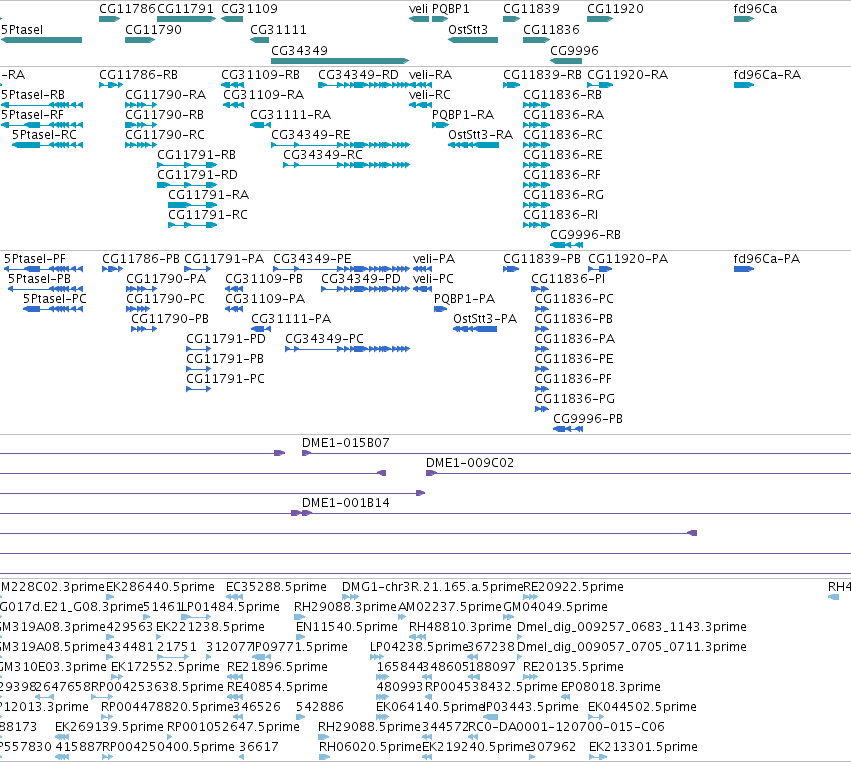
Task: Select the veli gene label
Action: [418, 9]
